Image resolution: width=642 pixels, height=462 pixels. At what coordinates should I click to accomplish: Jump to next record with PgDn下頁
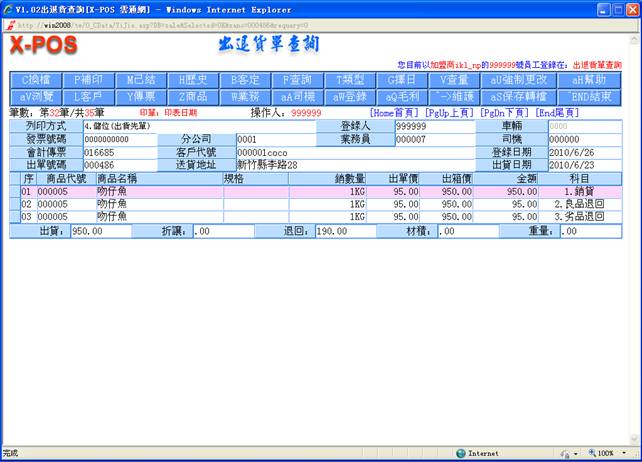[x=503, y=113]
